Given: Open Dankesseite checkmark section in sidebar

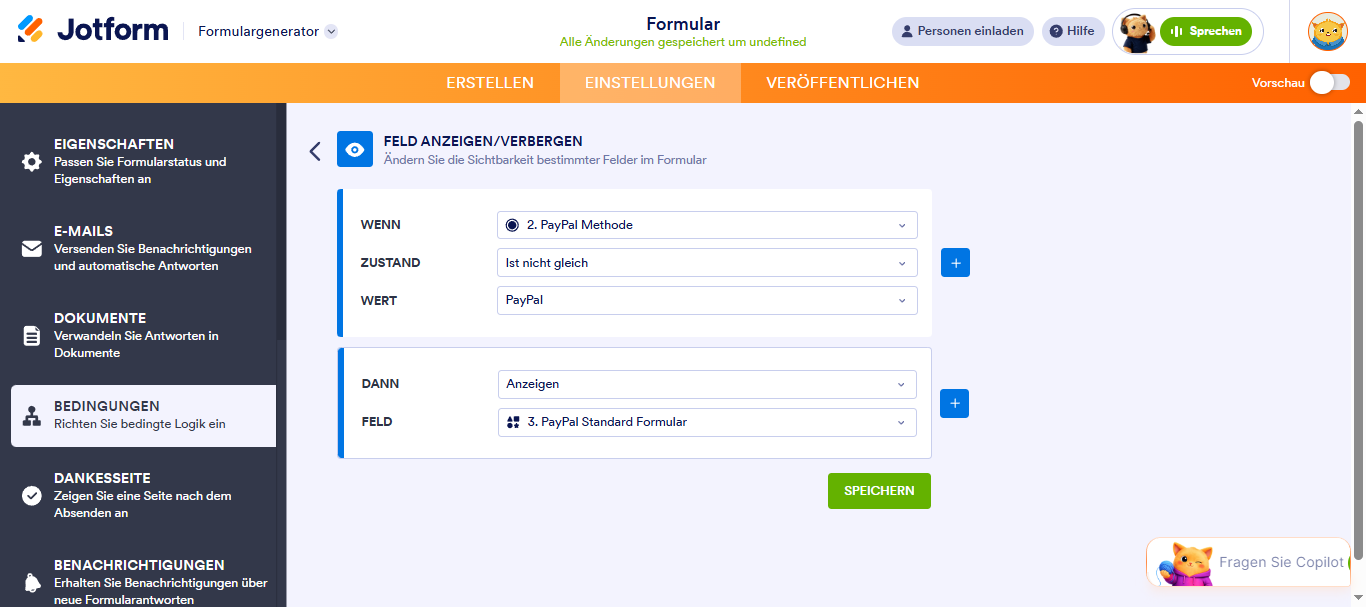Looking at the screenshot, I should tap(143, 495).
